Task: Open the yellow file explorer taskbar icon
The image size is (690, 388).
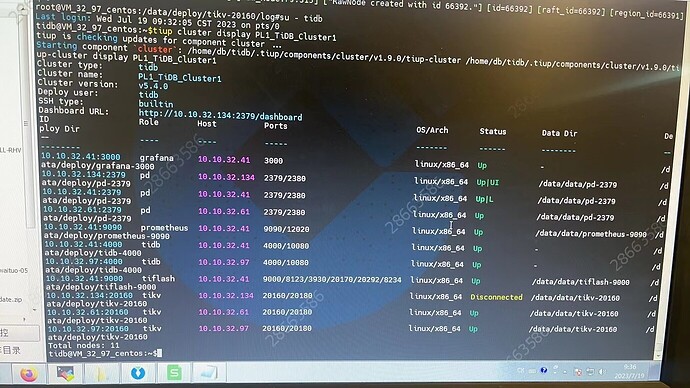Action: coord(100,373)
